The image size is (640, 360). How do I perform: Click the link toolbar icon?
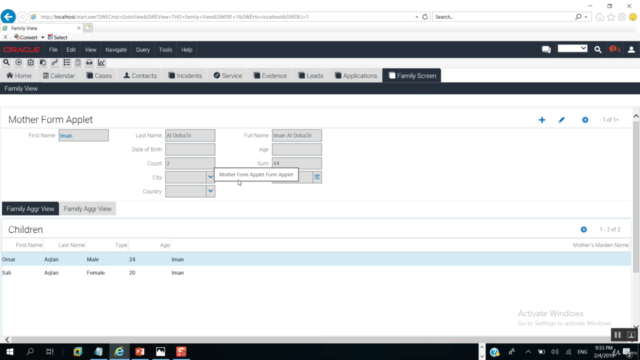tap(55, 62)
